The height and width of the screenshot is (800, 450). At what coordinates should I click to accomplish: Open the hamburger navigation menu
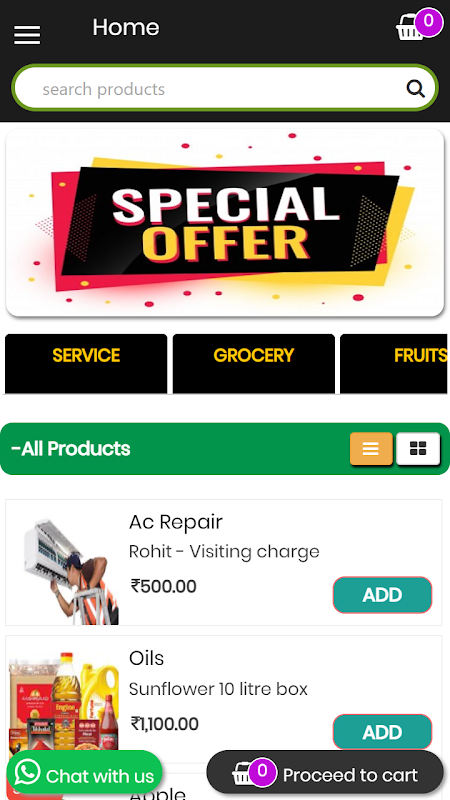click(x=27, y=35)
